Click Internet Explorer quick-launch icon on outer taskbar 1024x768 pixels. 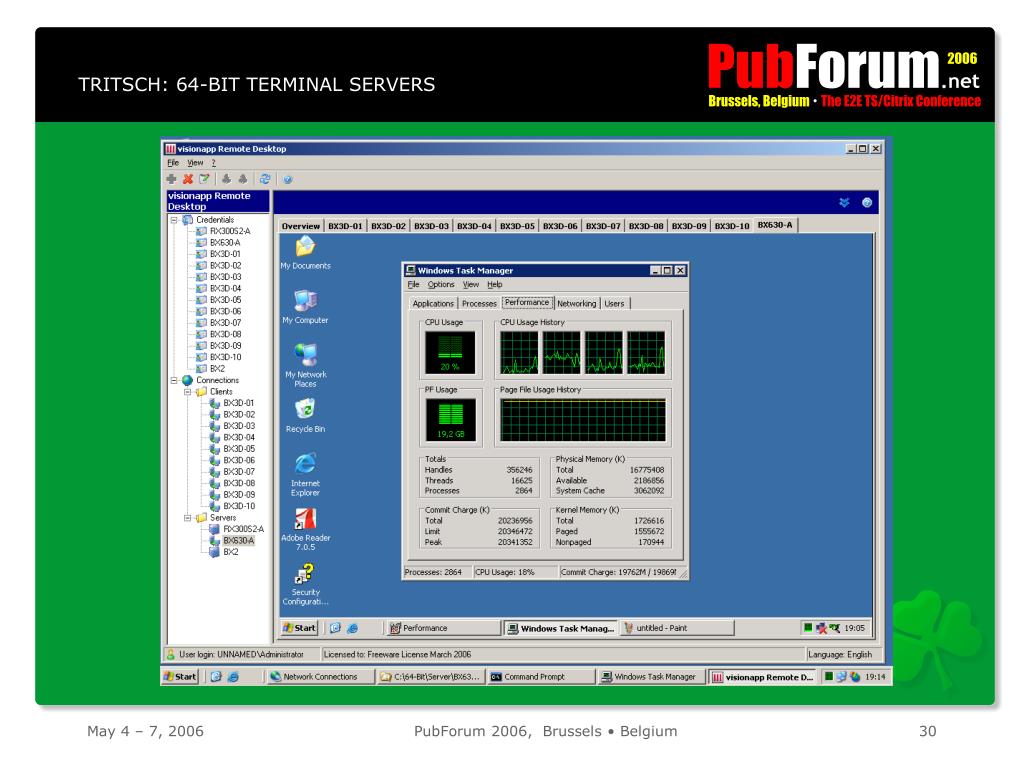[233, 677]
